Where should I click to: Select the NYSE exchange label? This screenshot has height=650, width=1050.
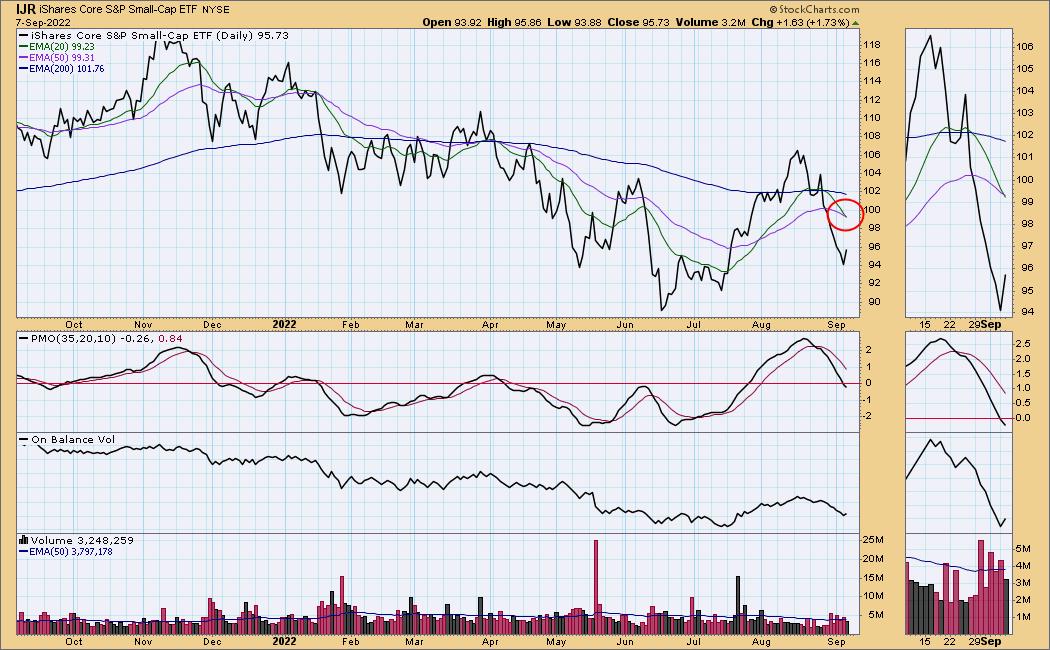216,10
